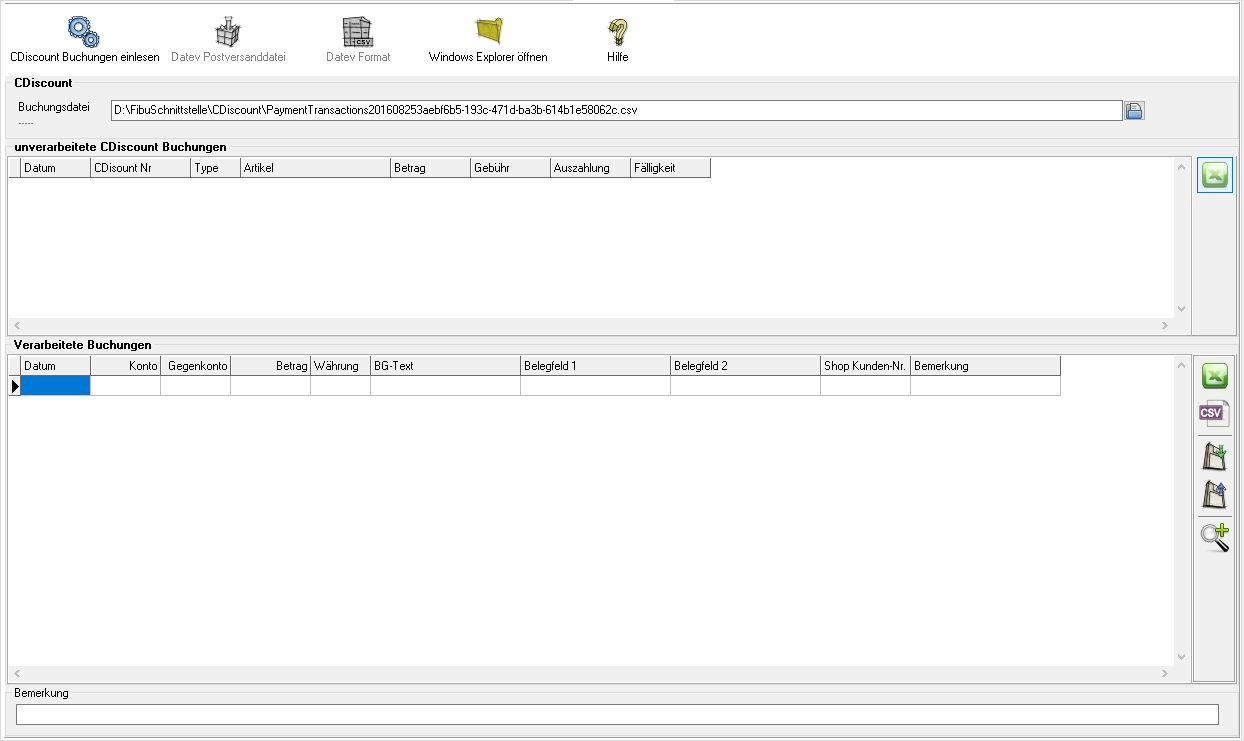
Task: Sort by CDisount Nr column header
Action: tap(140, 168)
